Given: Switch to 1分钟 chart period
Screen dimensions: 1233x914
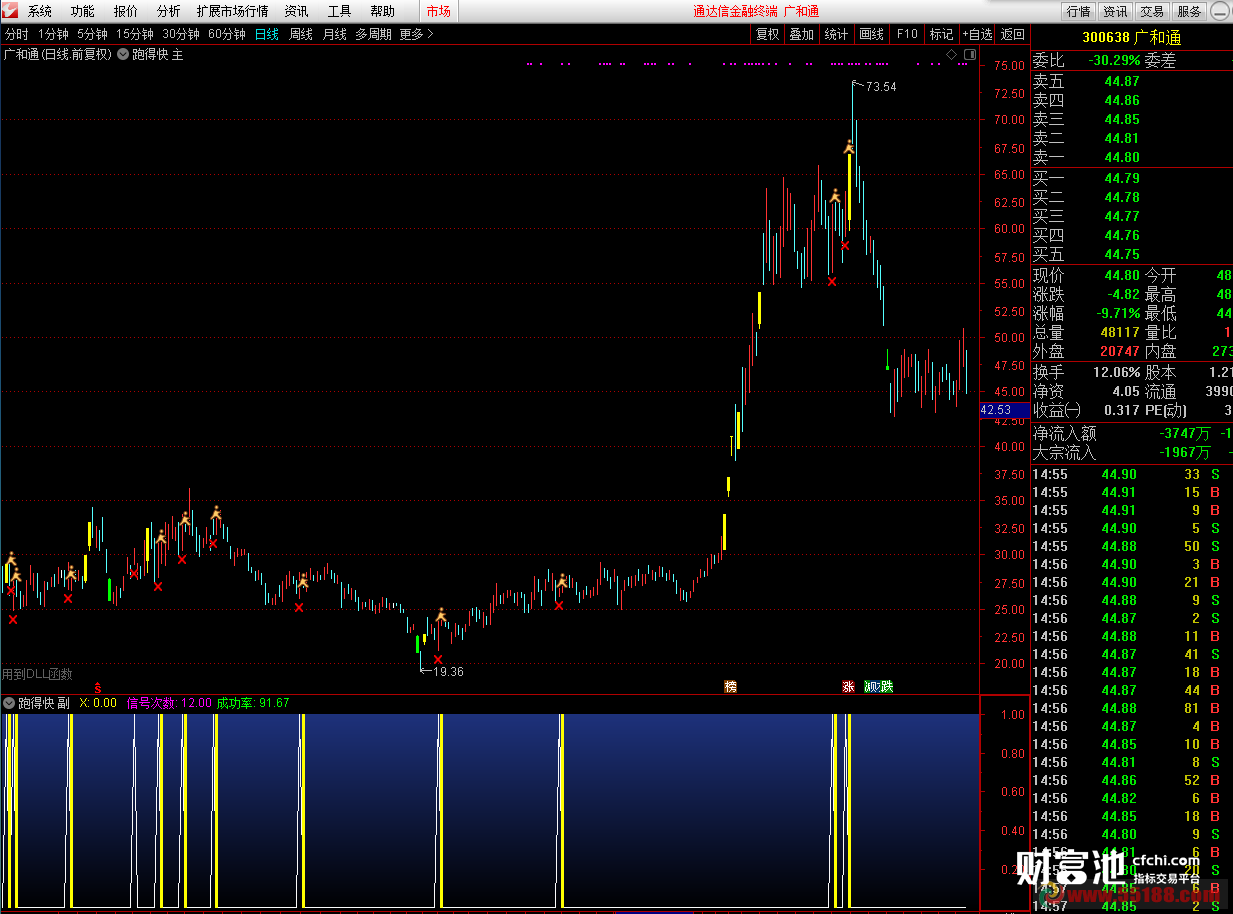Looking at the screenshot, I should [53, 34].
